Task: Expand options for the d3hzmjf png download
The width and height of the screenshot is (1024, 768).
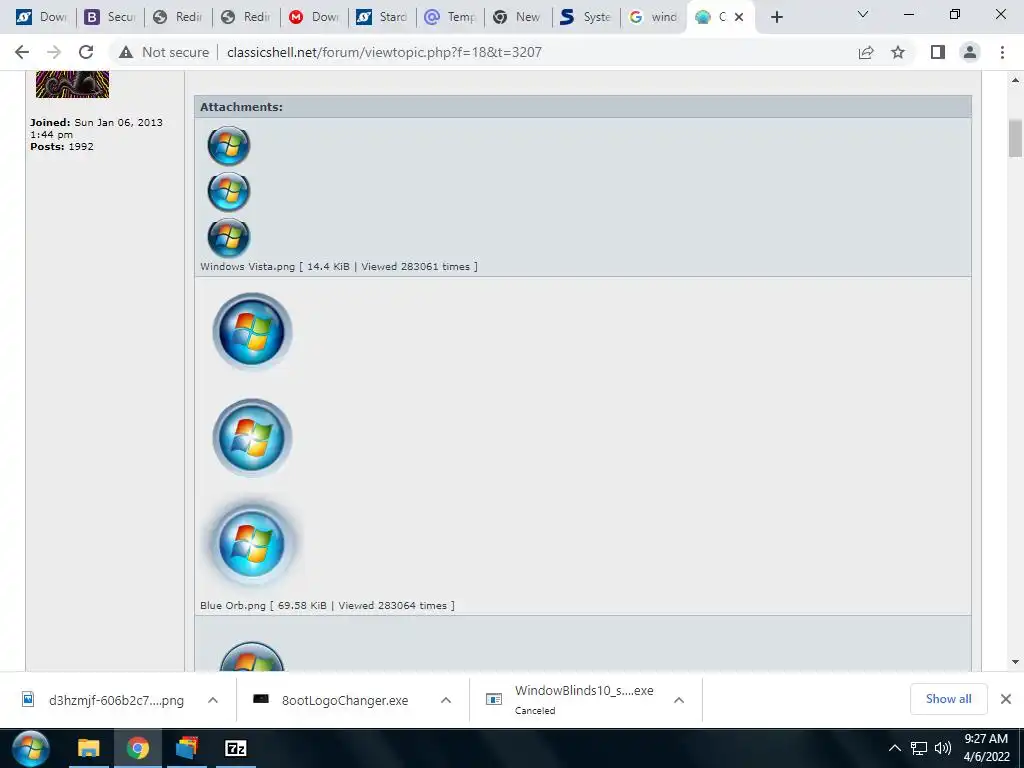Action: point(213,700)
